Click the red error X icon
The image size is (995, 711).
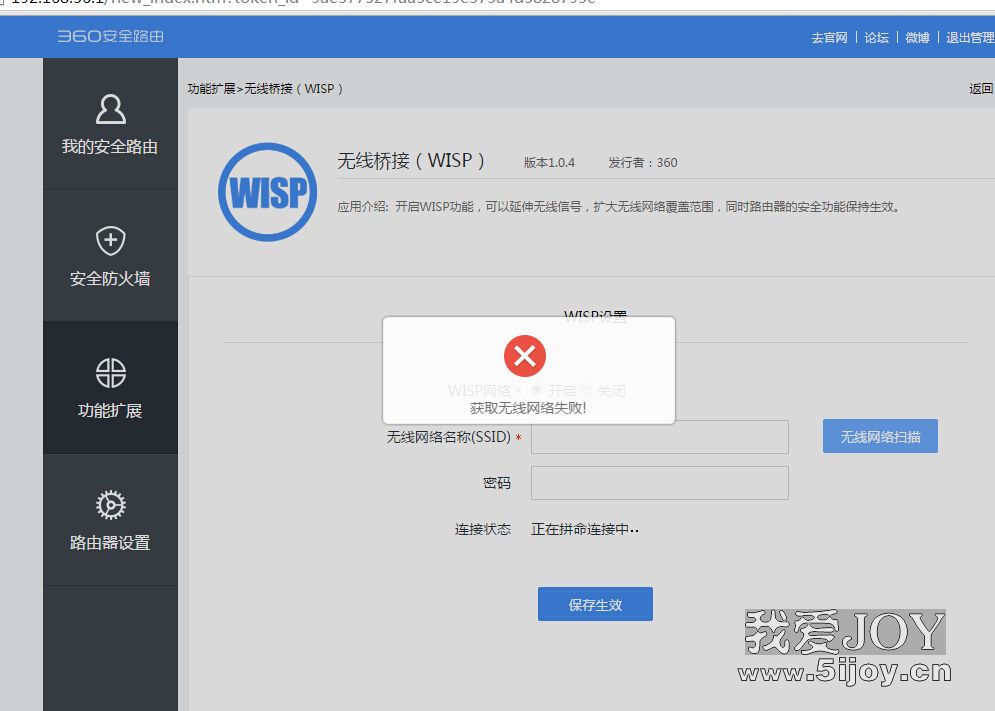point(525,356)
